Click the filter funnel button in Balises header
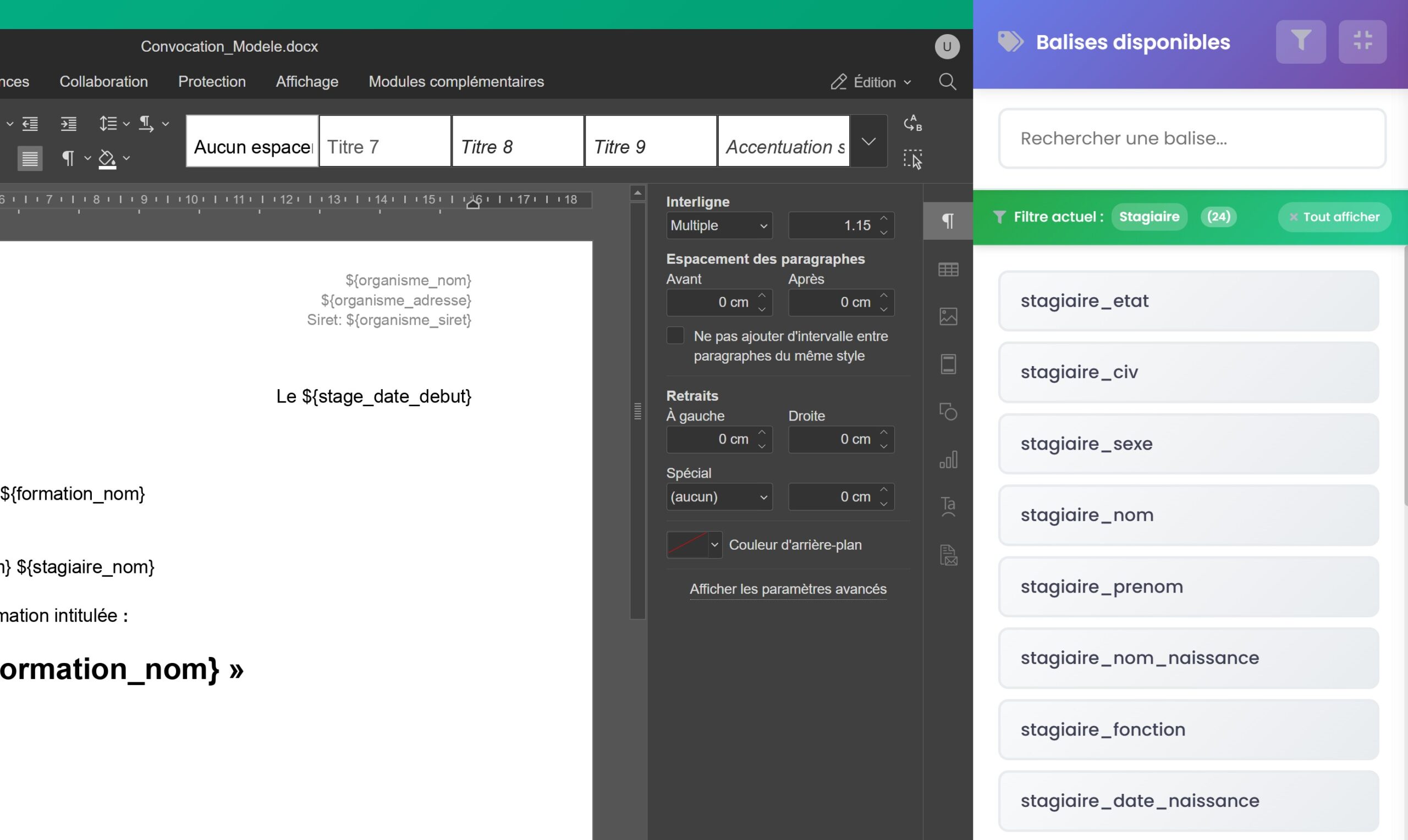 point(1300,42)
